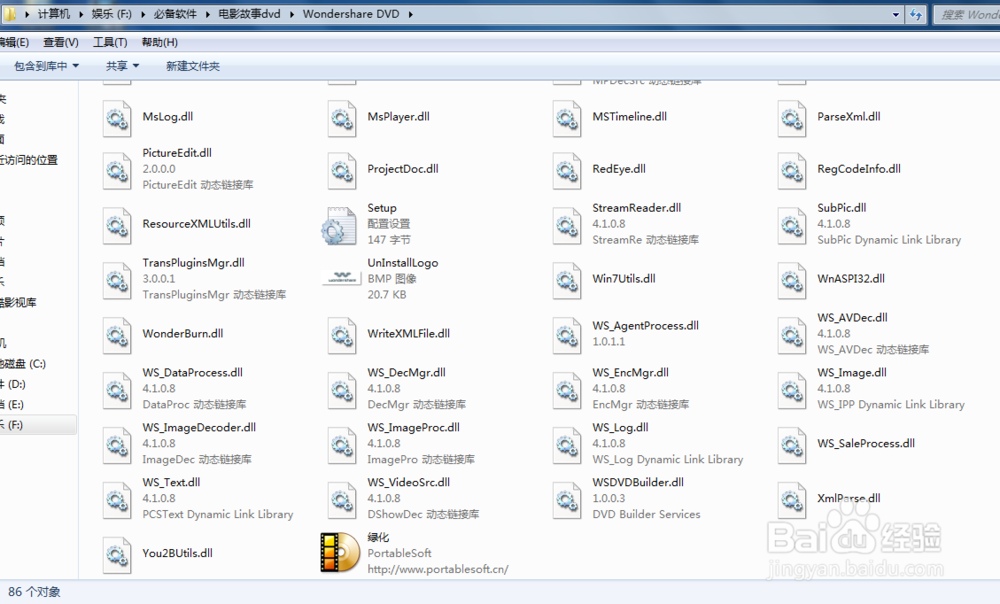Viewport: 1000px width, 604px height.
Task: Click the refresh button beside address bar
Action: (916, 14)
